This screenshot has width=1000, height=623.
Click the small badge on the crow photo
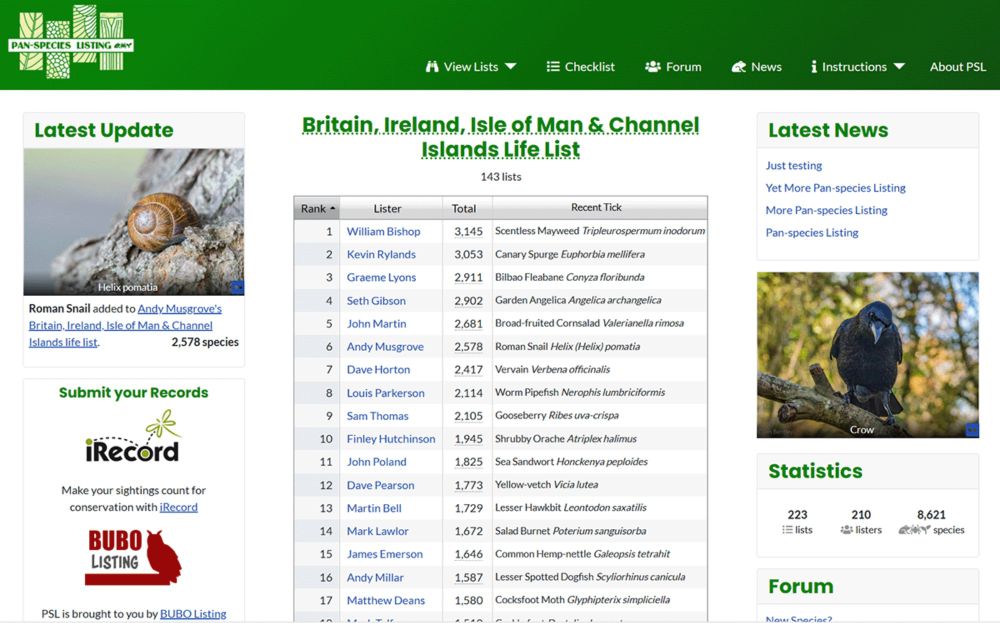971,430
